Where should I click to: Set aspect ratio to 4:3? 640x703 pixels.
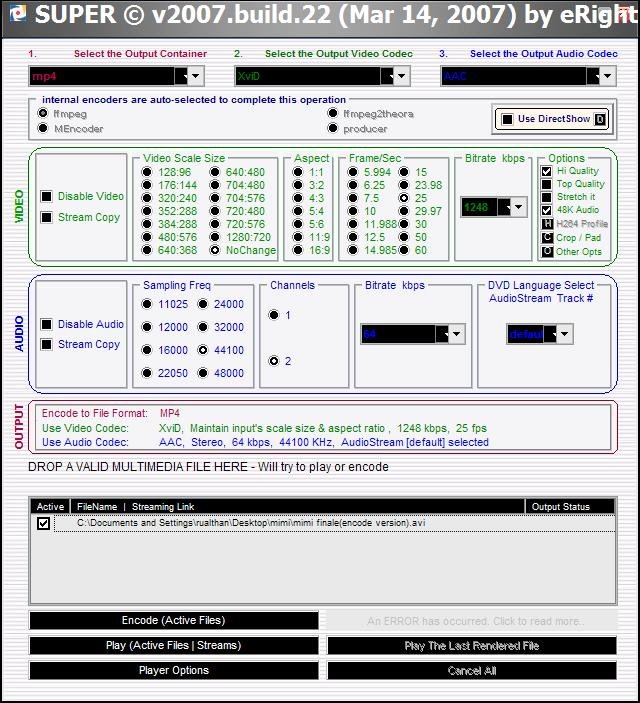pos(298,198)
